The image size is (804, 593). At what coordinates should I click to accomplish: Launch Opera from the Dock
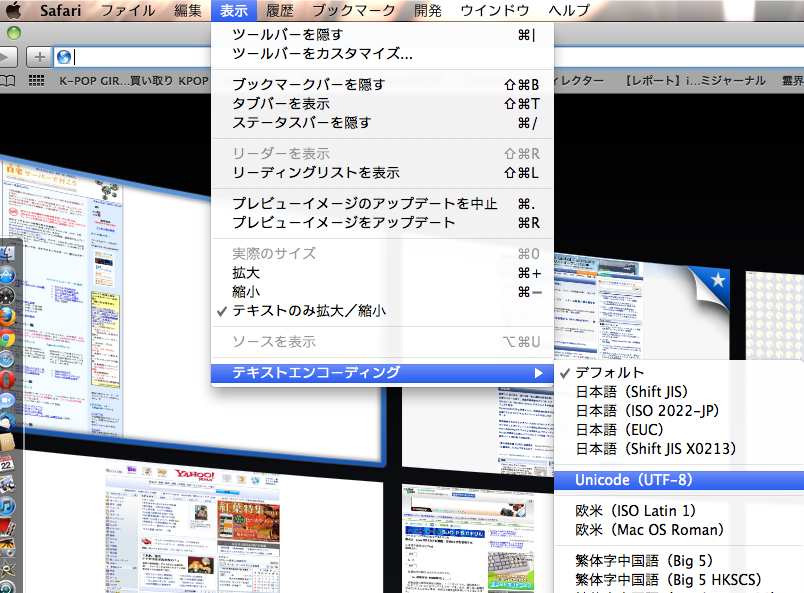coord(7,380)
